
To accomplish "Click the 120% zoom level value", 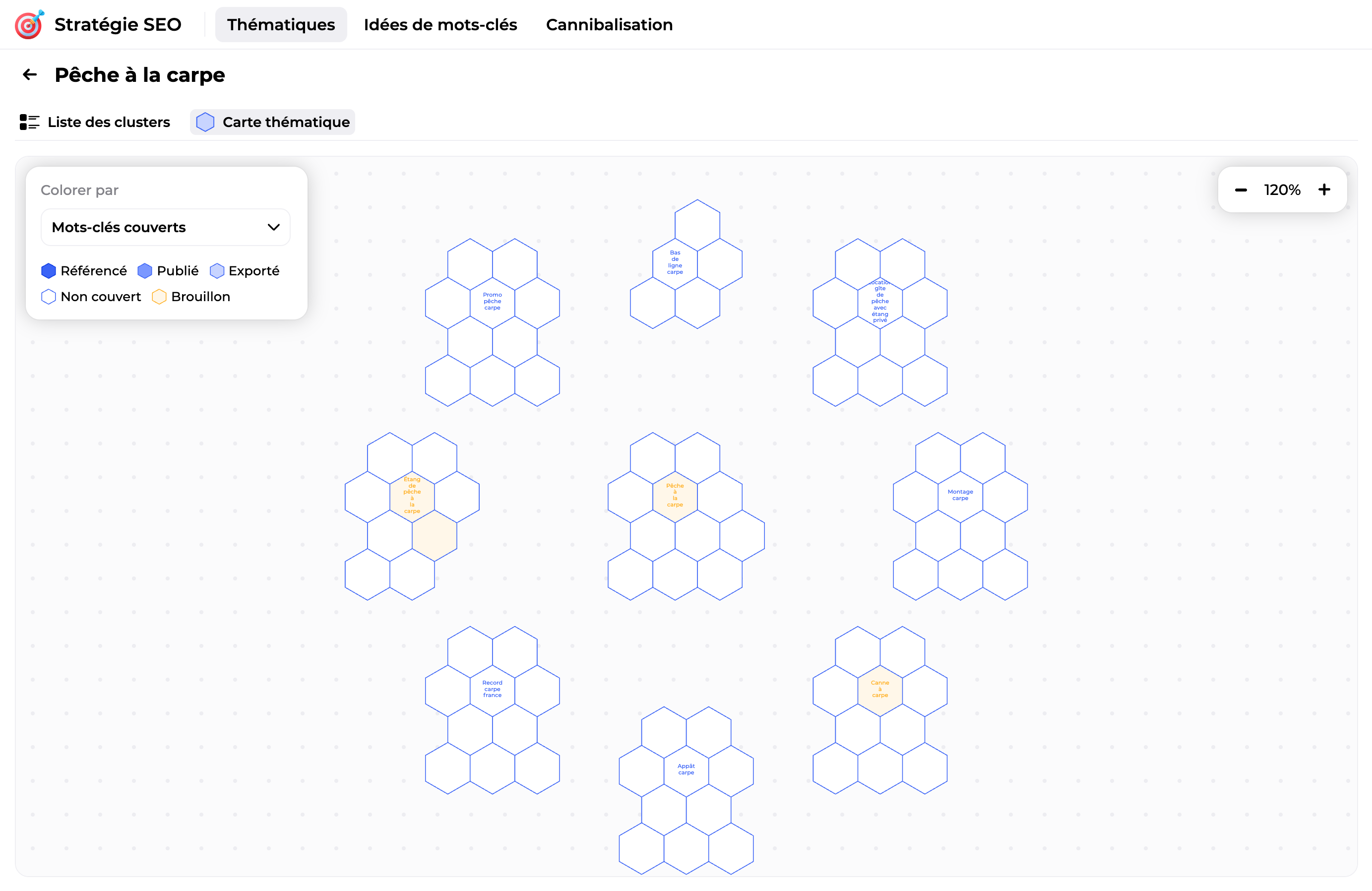I will pos(1282,190).
